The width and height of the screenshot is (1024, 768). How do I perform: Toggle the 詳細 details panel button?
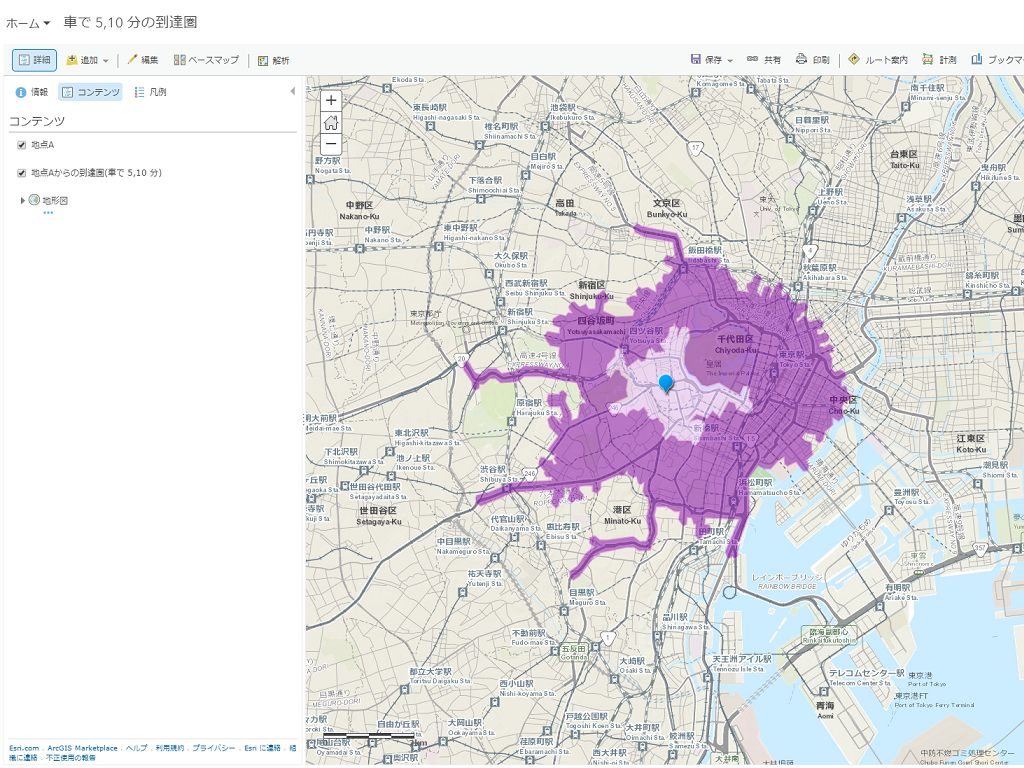35,60
